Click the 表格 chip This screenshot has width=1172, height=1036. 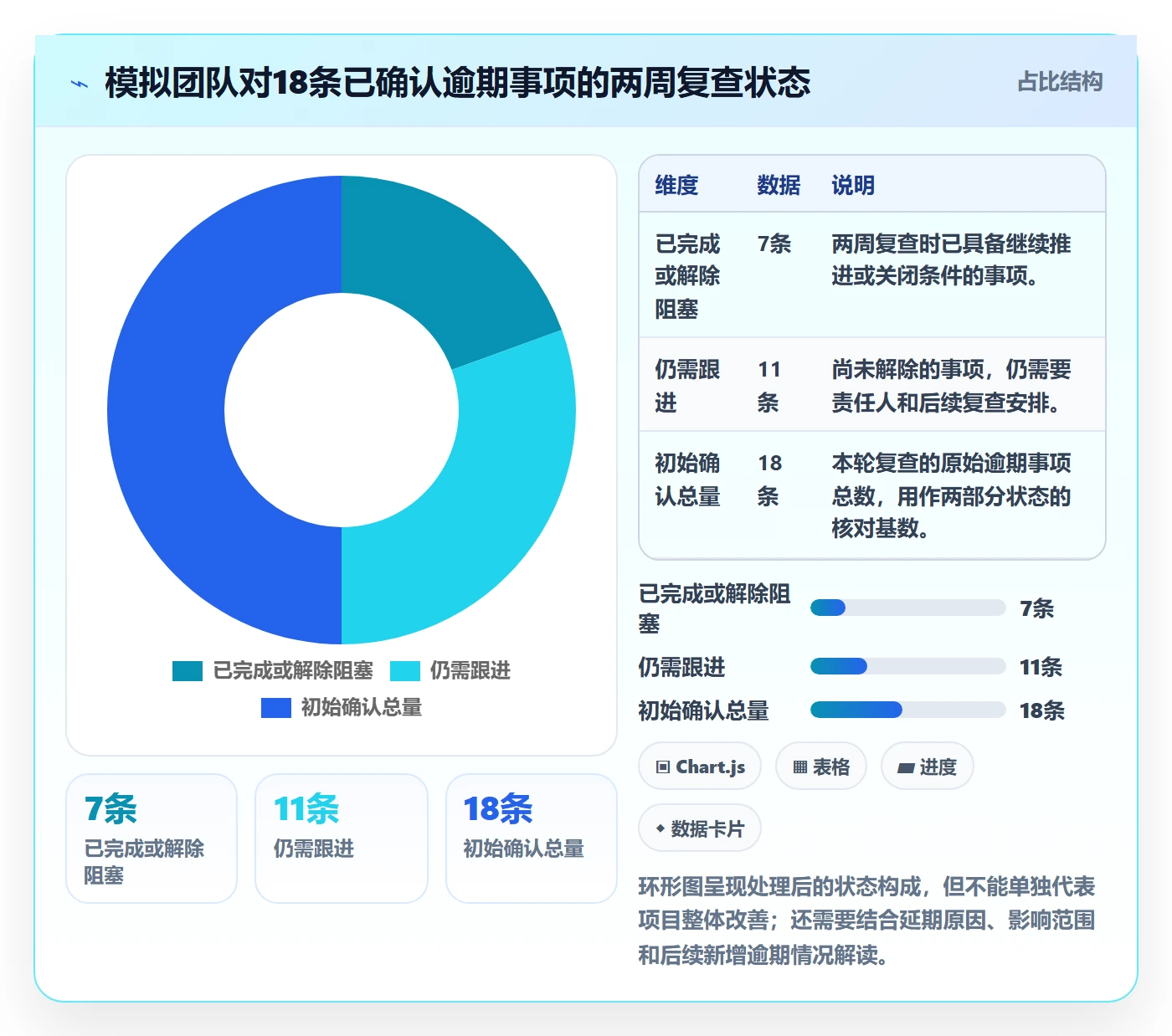tap(821, 767)
